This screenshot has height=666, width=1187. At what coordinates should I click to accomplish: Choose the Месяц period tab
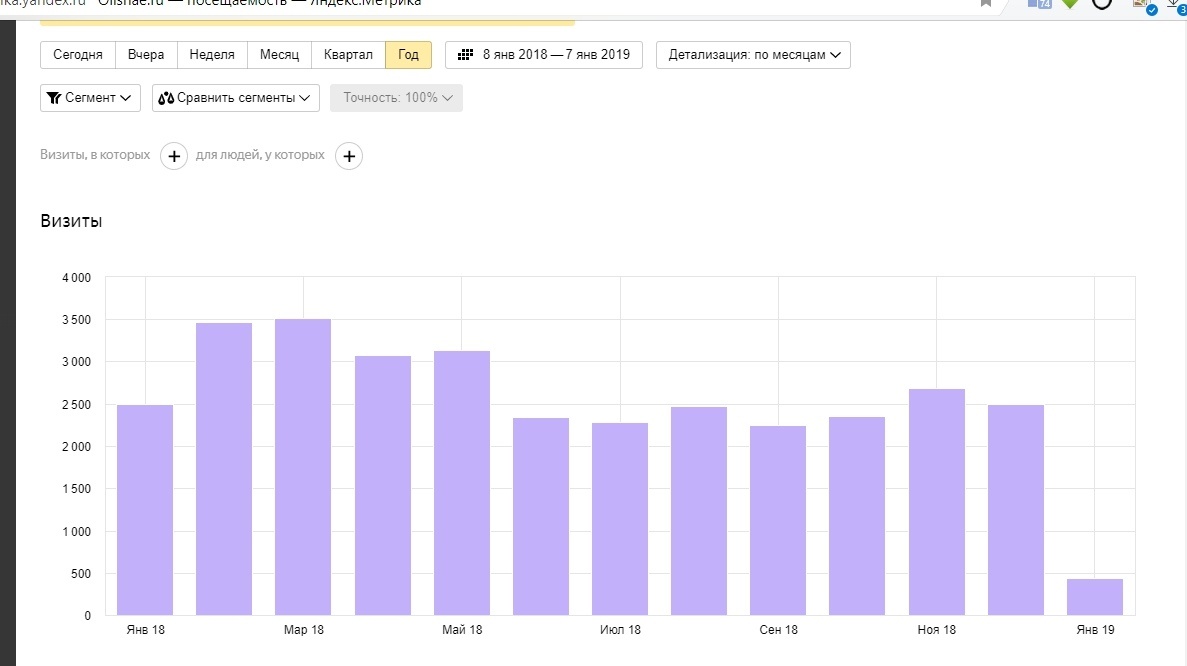(279, 55)
